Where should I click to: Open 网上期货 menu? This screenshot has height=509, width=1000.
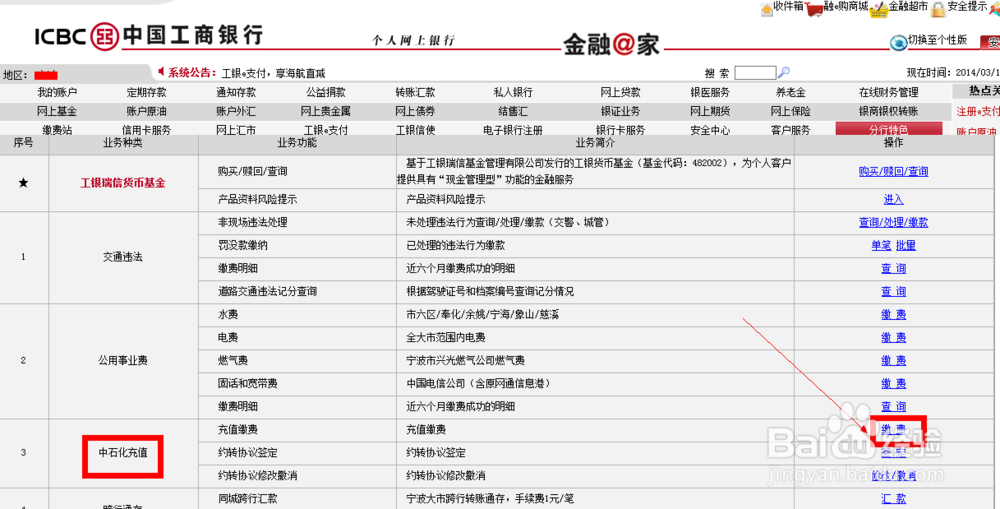710,112
